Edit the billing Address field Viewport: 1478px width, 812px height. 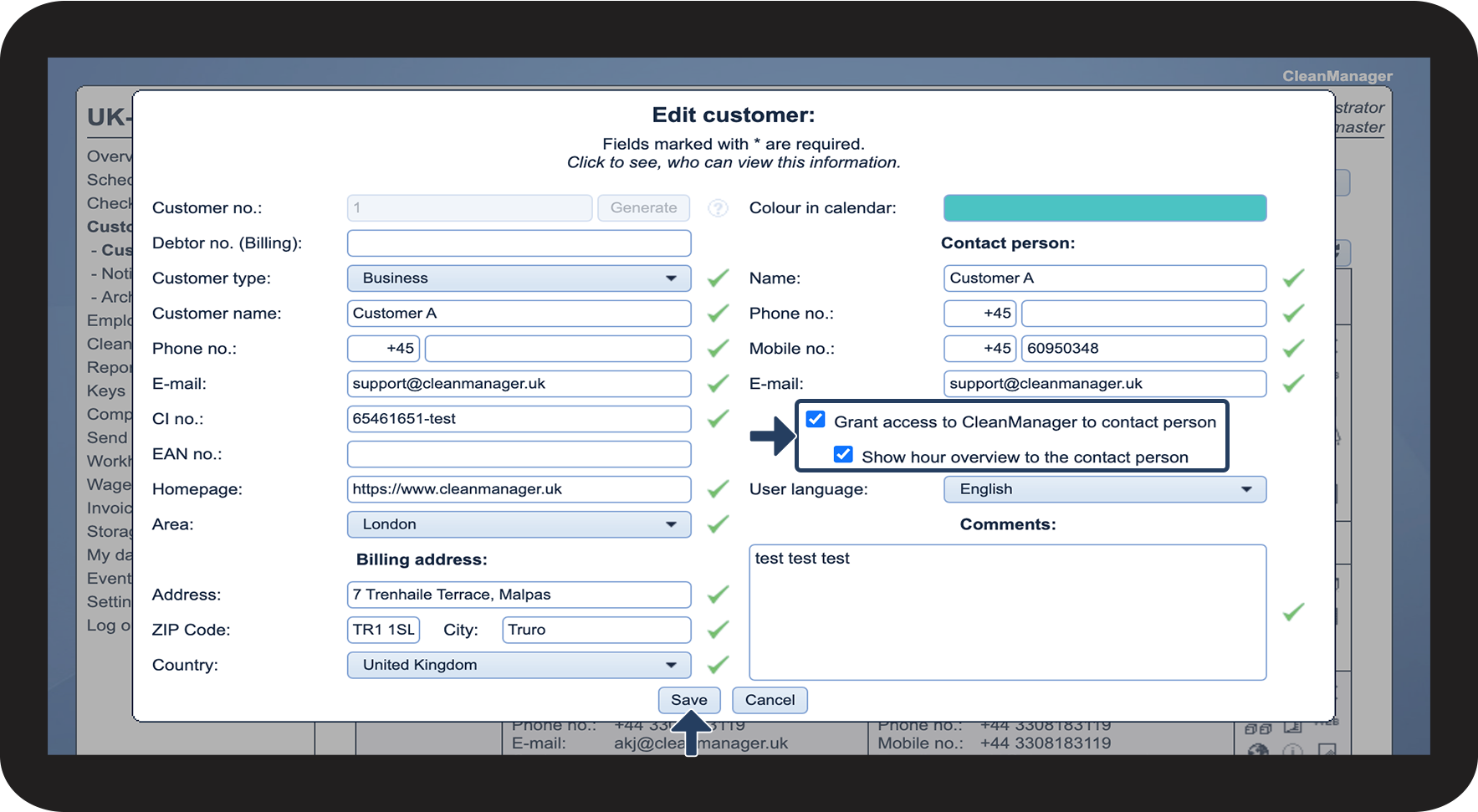pos(519,595)
